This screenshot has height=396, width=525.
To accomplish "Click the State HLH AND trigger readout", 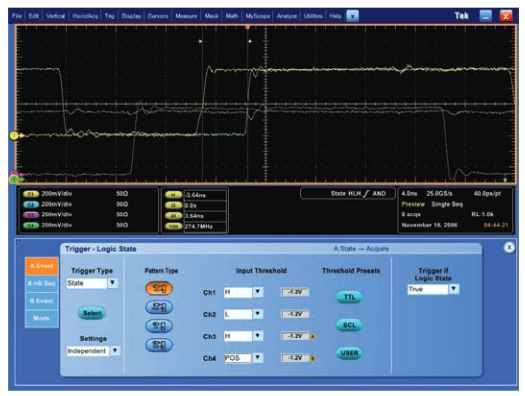I will pos(348,193).
